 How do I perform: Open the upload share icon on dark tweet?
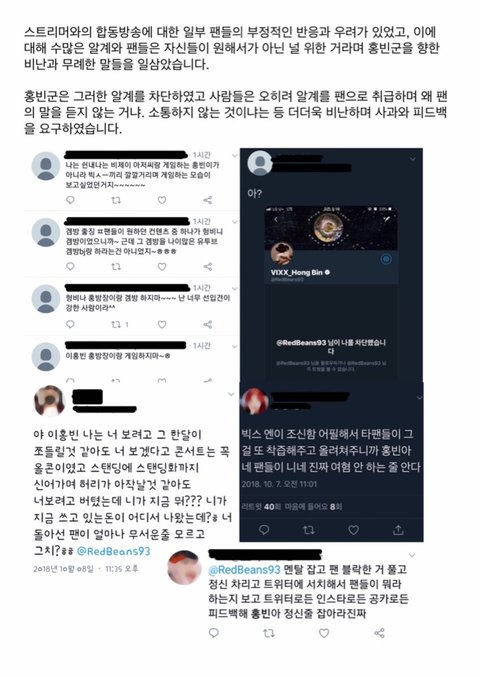398,530
